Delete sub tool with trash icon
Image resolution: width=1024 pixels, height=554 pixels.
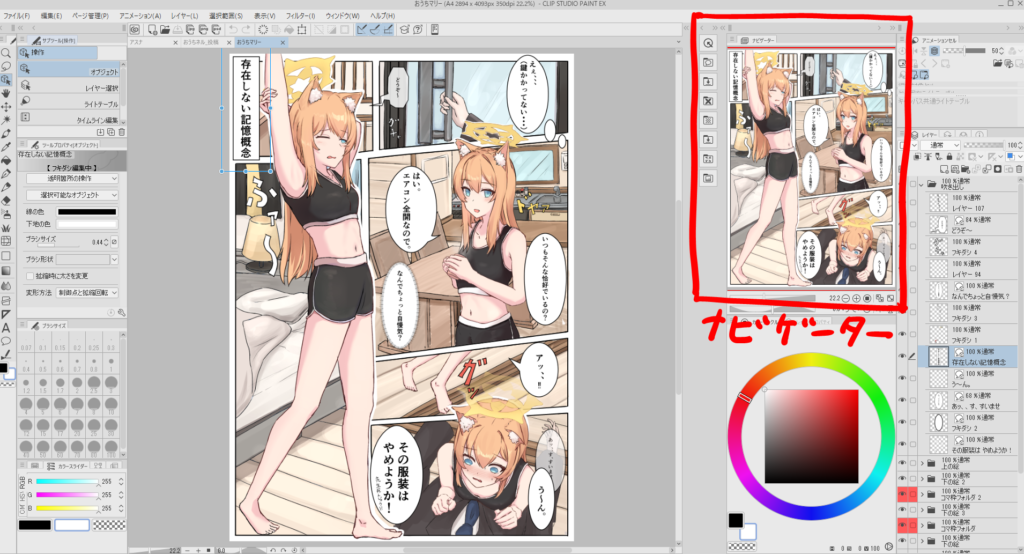tap(121, 132)
